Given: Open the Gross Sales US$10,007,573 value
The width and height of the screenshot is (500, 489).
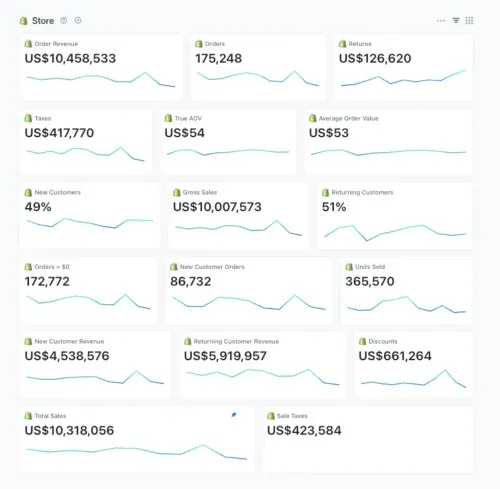Looking at the screenshot, I should (x=217, y=207).
